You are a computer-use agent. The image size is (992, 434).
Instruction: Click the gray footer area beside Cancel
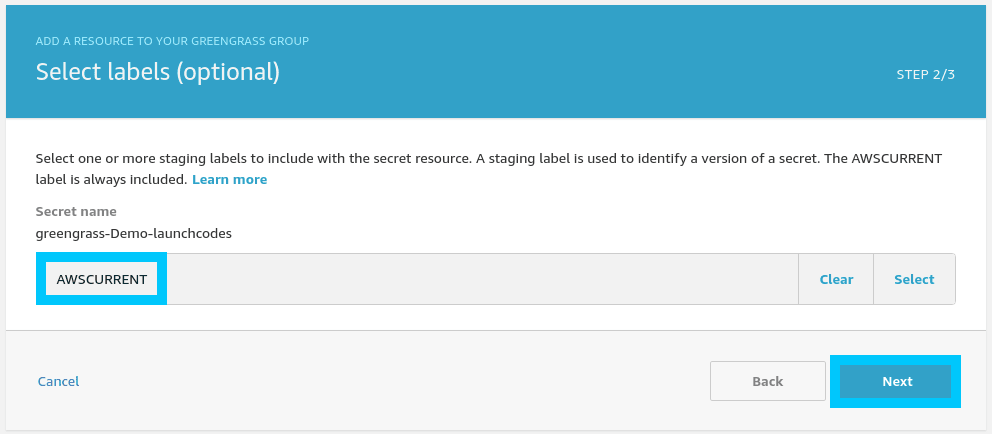pyautogui.click(x=380, y=381)
